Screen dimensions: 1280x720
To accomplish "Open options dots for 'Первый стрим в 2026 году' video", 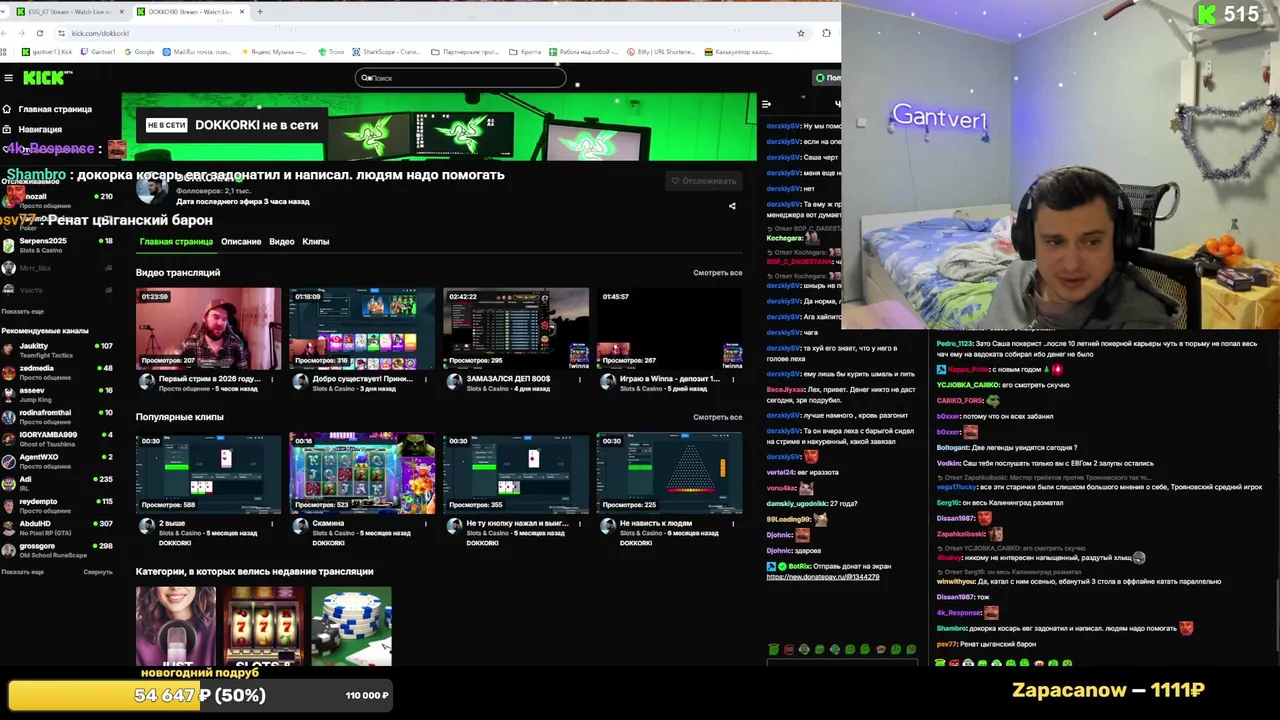I will pyautogui.click(x=272, y=379).
